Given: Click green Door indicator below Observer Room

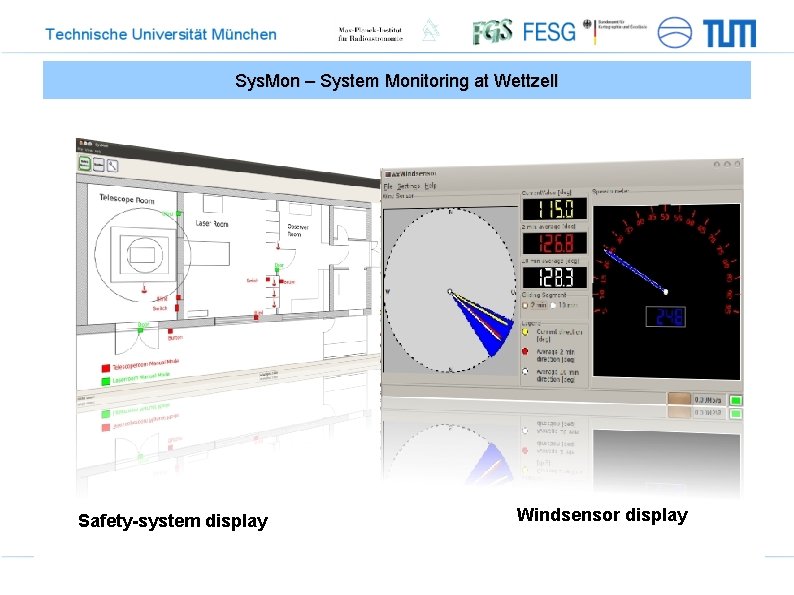Looking at the screenshot, I should [277, 271].
